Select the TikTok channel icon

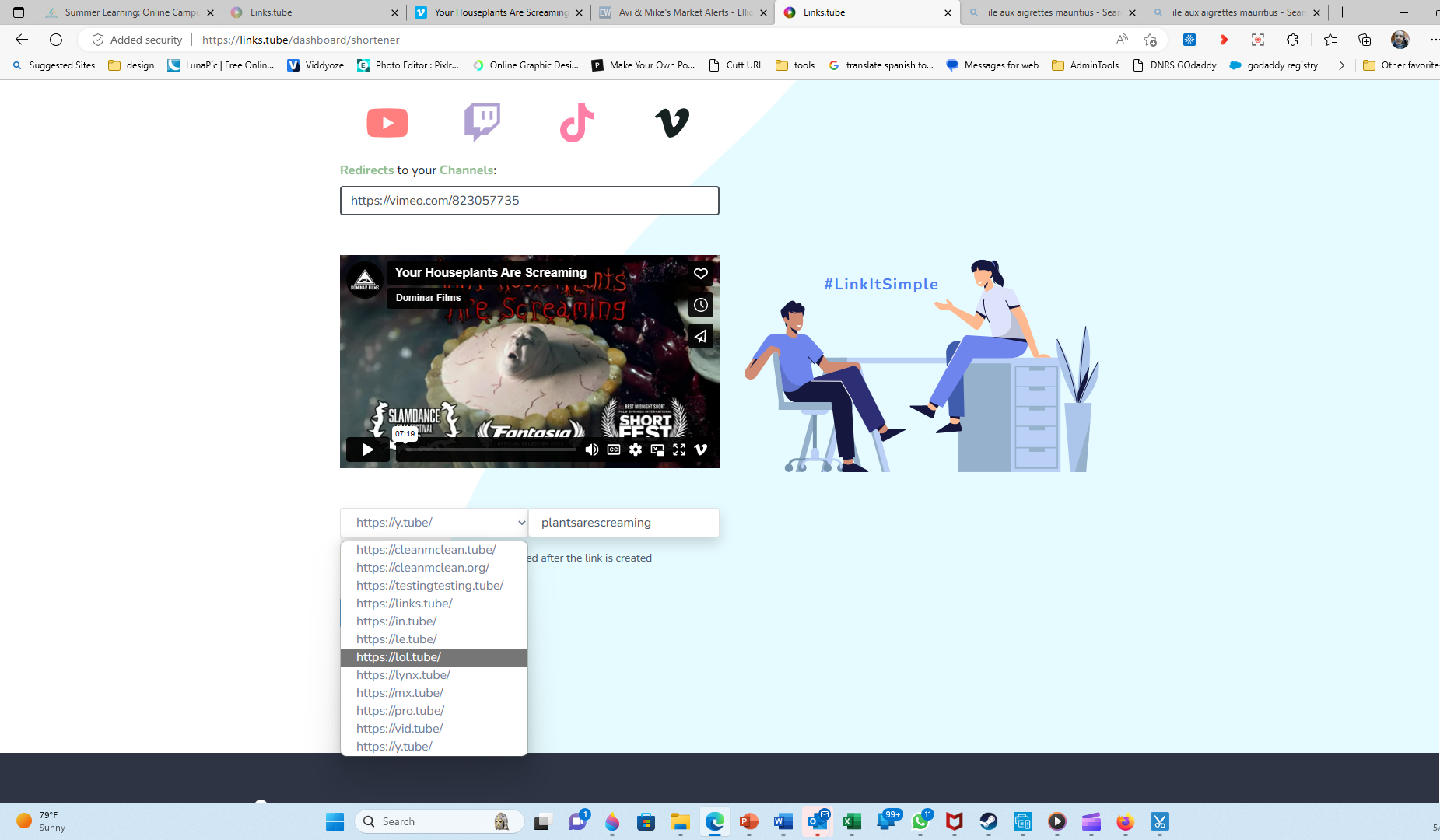click(577, 123)
